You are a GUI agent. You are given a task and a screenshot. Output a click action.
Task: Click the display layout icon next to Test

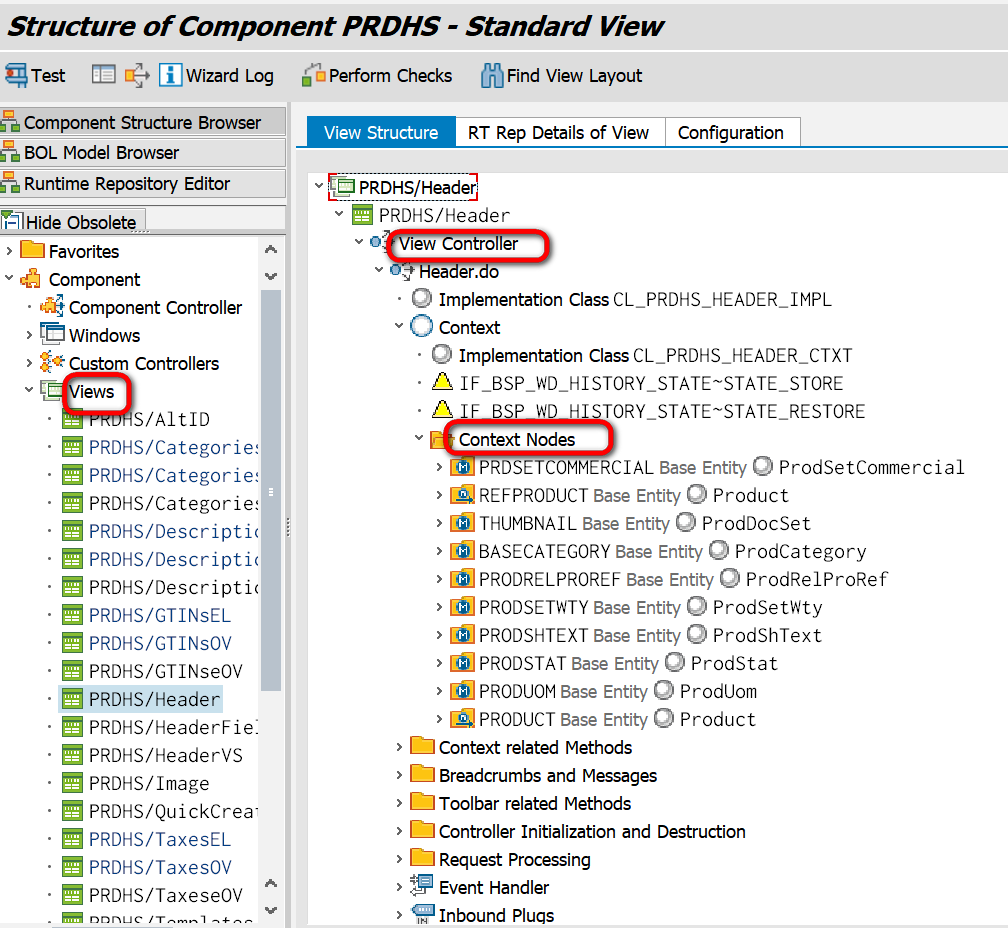click(104, 75)
